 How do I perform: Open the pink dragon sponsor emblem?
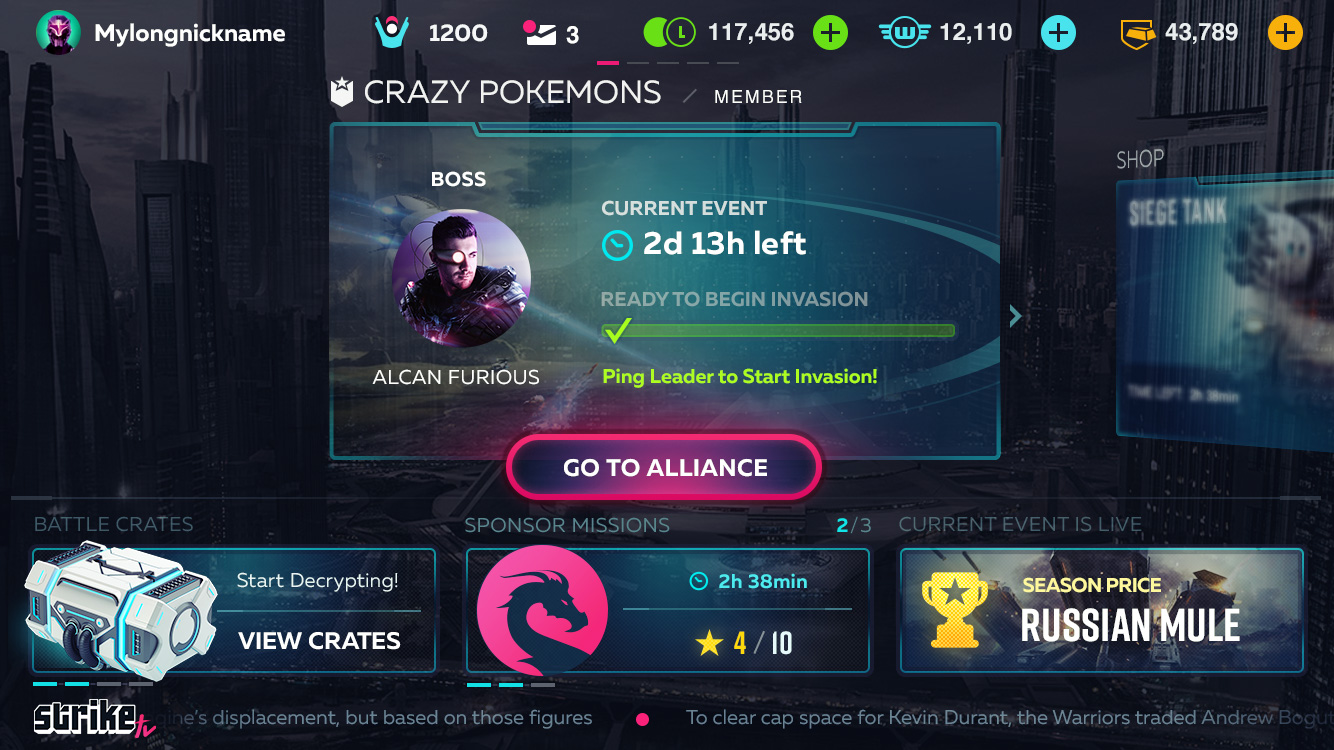pos(542,610)
